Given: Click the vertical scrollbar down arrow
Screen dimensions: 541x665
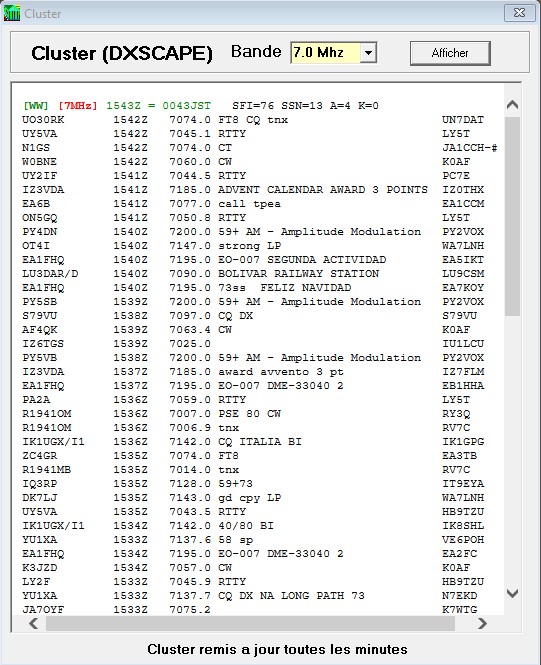Looking at the screenshot, I should (512, 593).
